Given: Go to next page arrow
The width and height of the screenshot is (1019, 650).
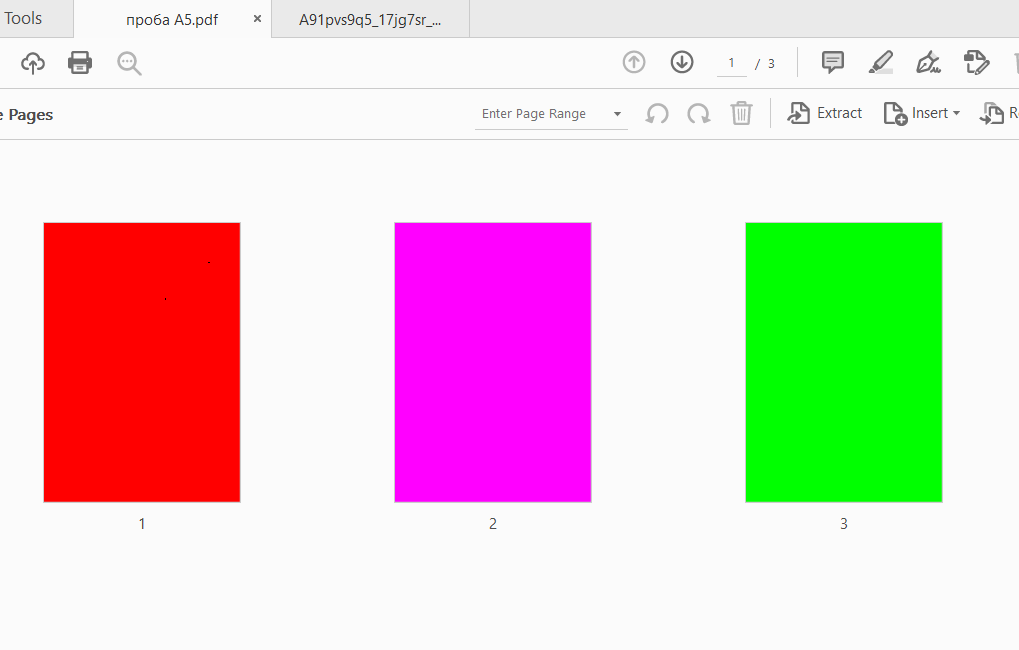Looking at the screenshot, I should coord(682,62).
